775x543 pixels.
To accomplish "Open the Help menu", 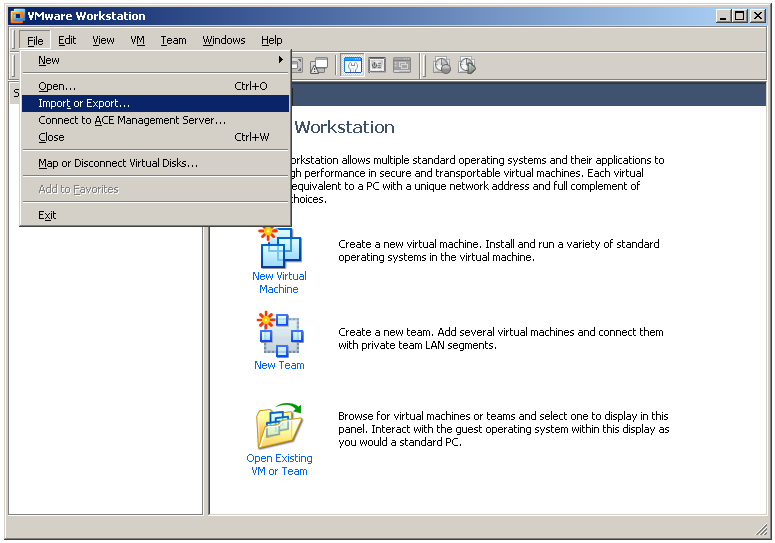I will (272, 40).
